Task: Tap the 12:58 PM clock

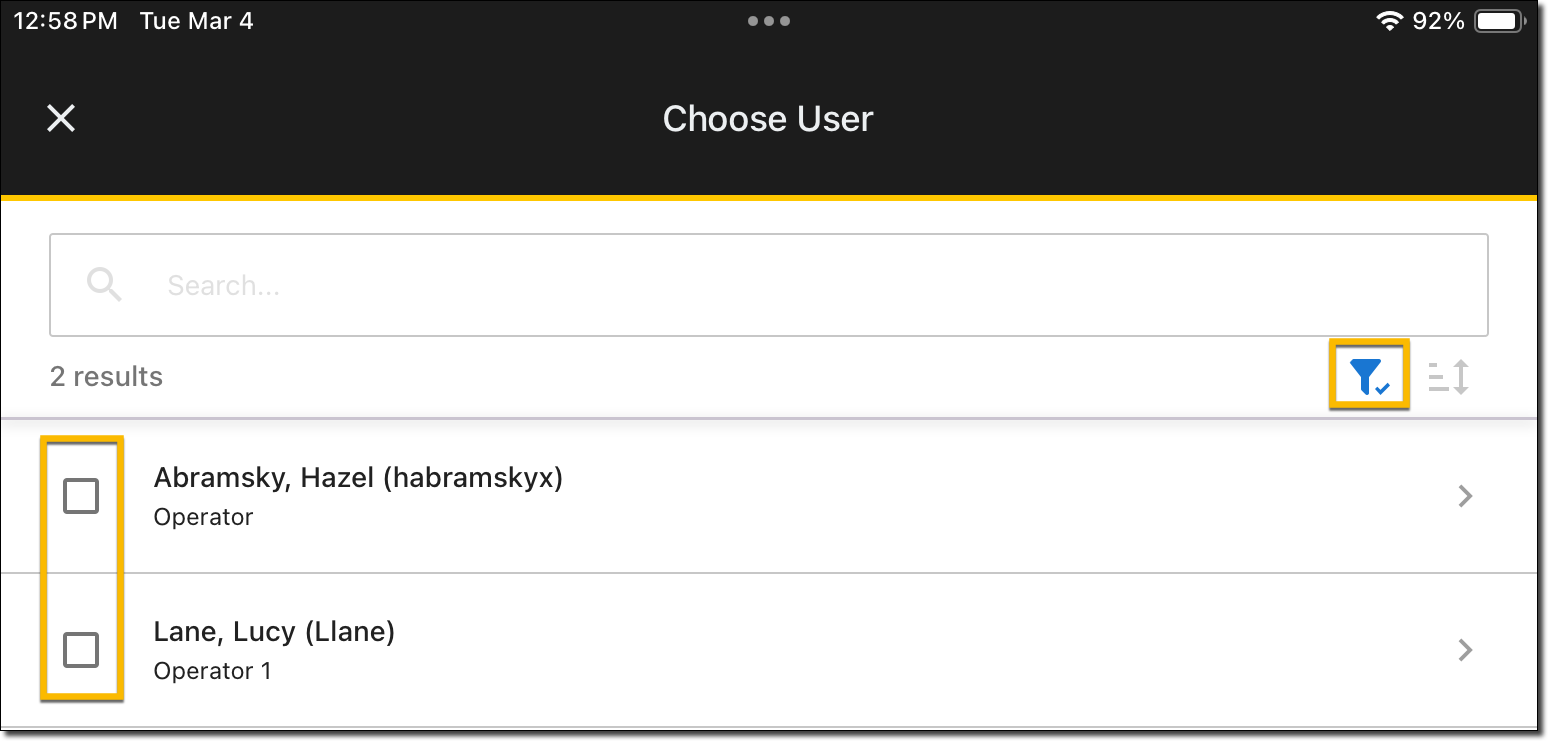Action: (66, 21)
